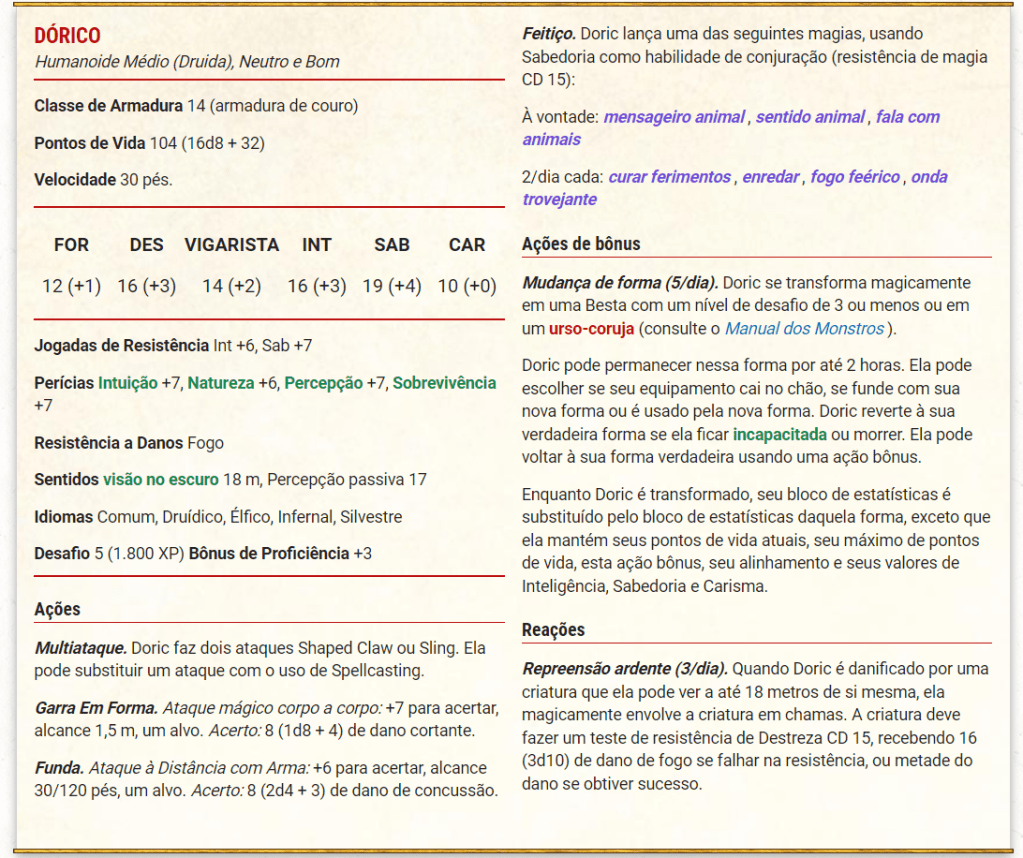The height and width of the screenshot is (858, 1023).
Task: Click the DÓRICO stat block title
Action: (x=68, y=36)
